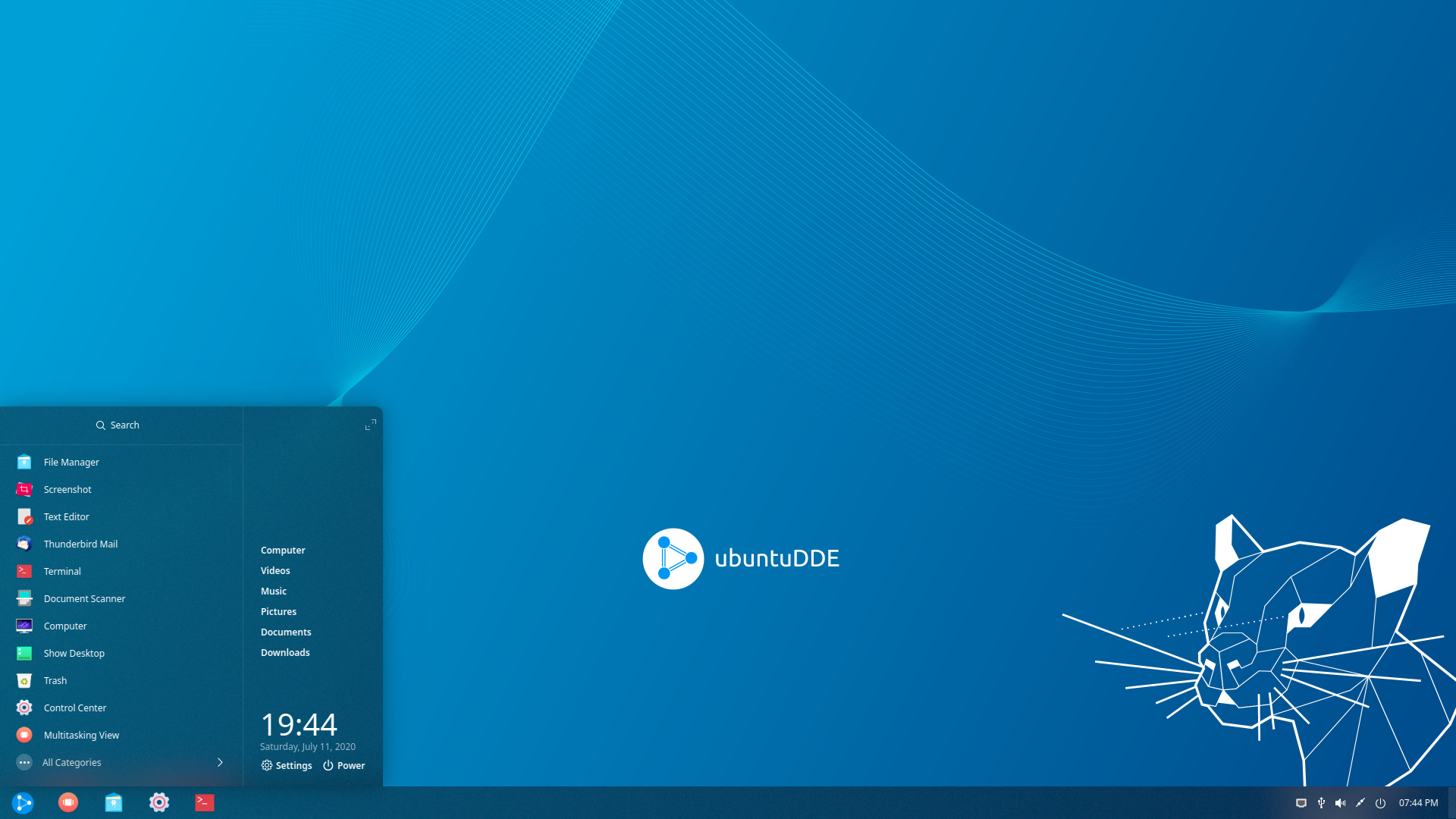This screenshot has width=1456, height=819.
Task: Open the Computer app with monitor icon
Action: (x=121, y=626)
